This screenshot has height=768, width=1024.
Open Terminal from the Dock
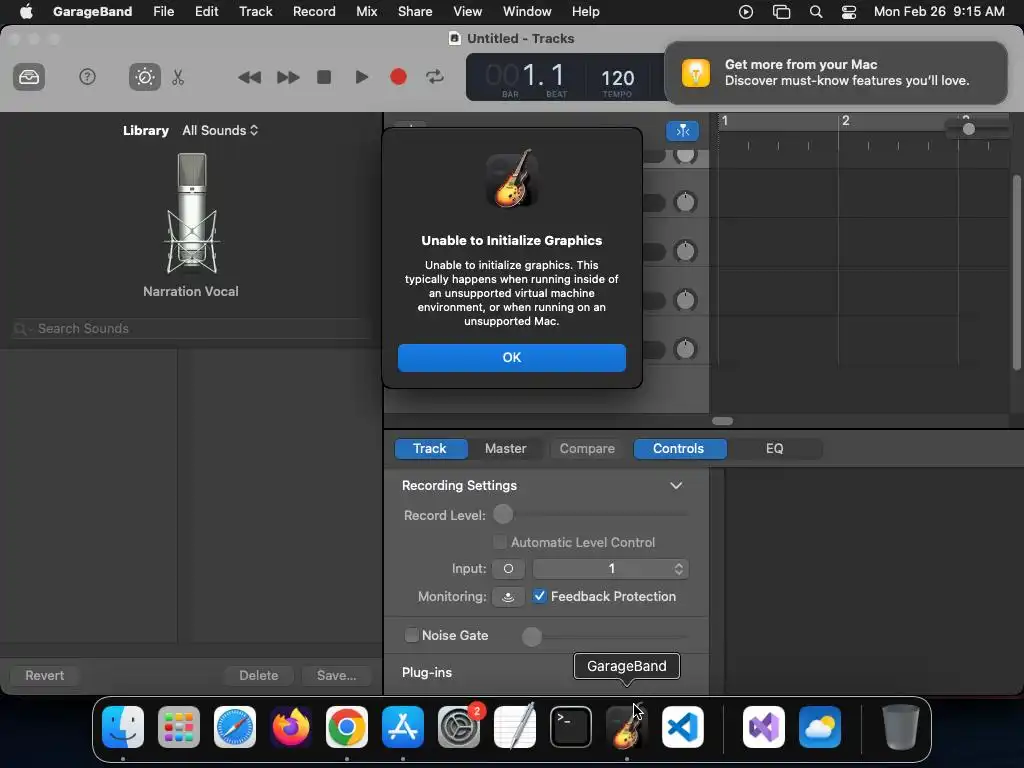(x=571, y=726)
